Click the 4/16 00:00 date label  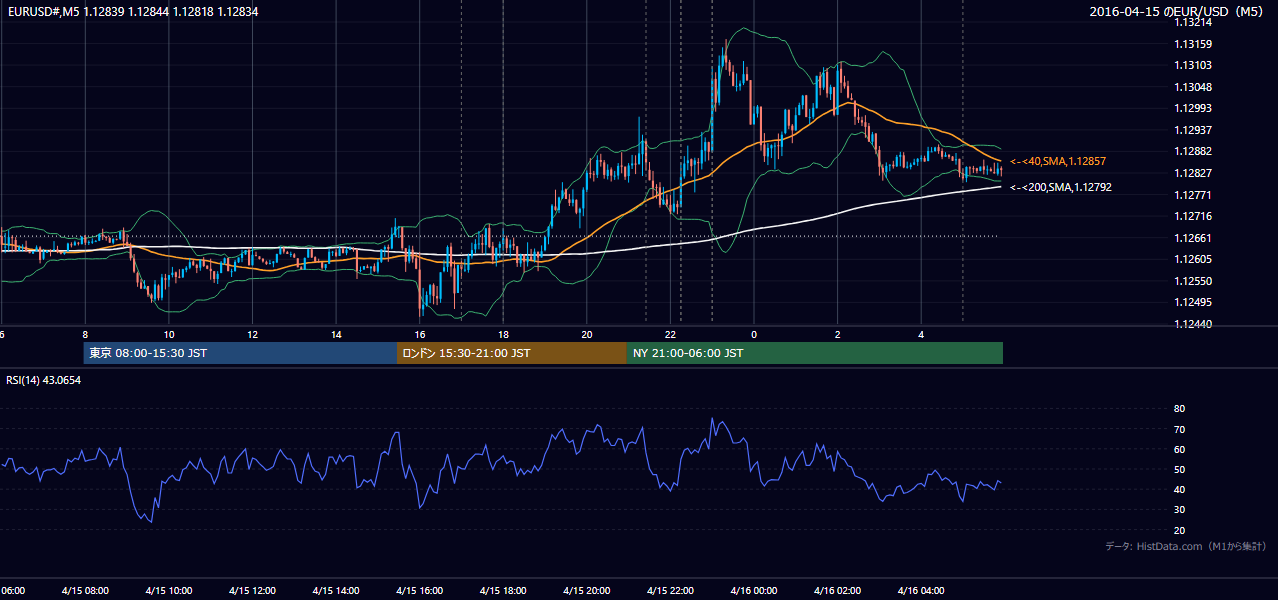[754, 591]
